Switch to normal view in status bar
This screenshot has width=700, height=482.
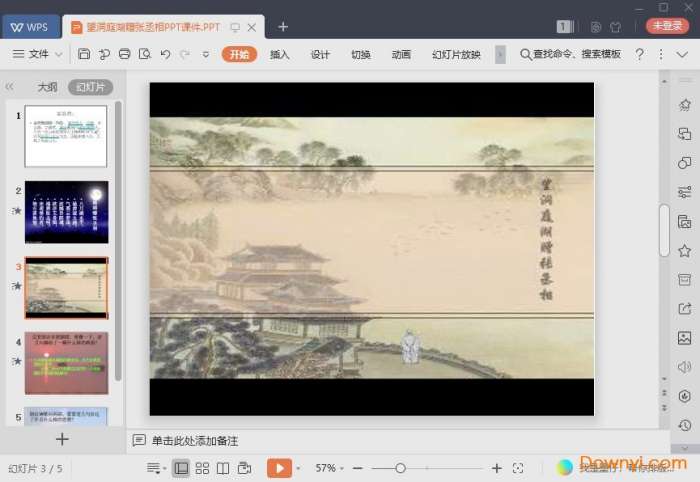[181, 468]
